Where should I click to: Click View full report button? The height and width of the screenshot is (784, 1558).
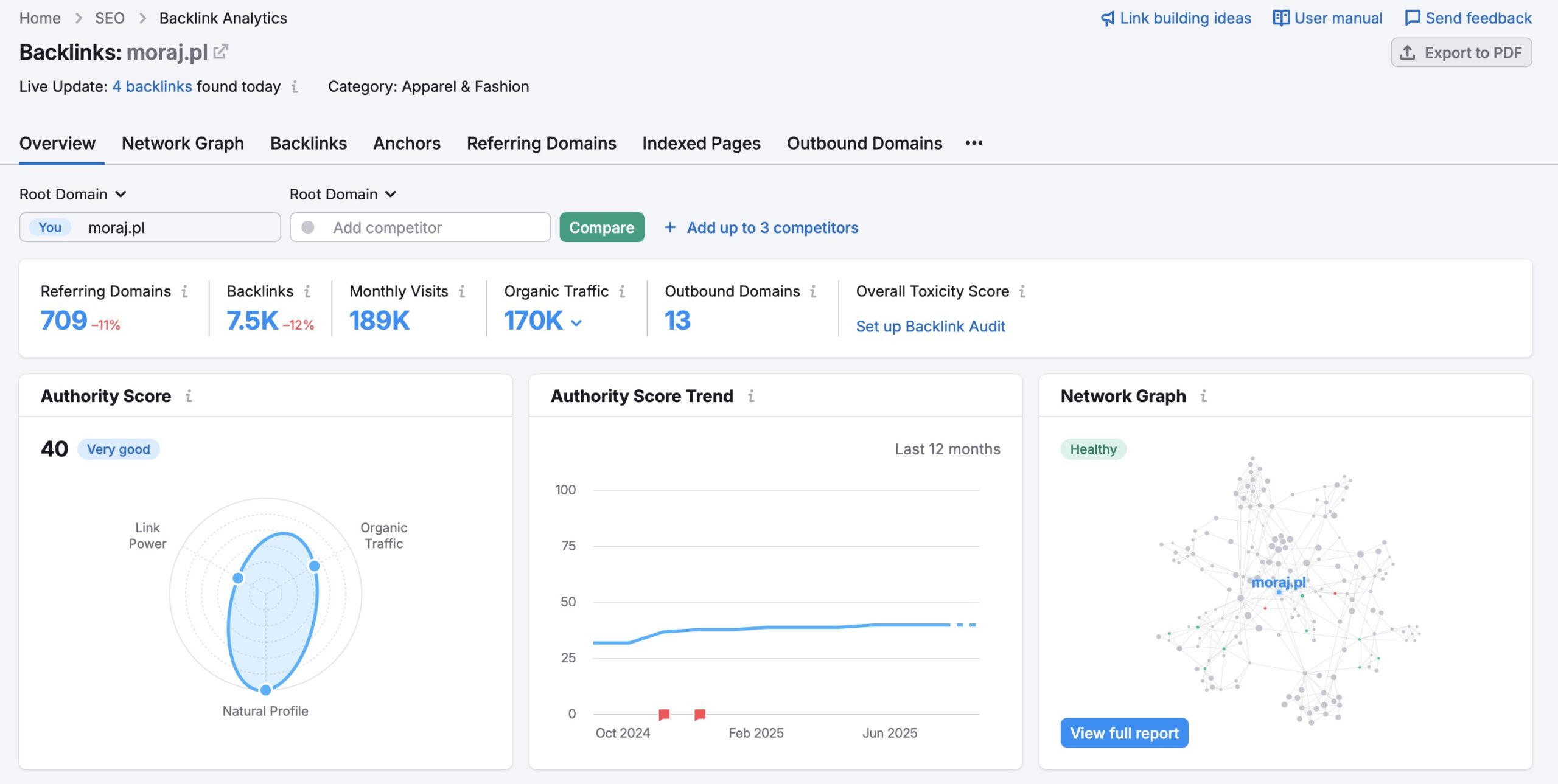[x=1124, y=733]
